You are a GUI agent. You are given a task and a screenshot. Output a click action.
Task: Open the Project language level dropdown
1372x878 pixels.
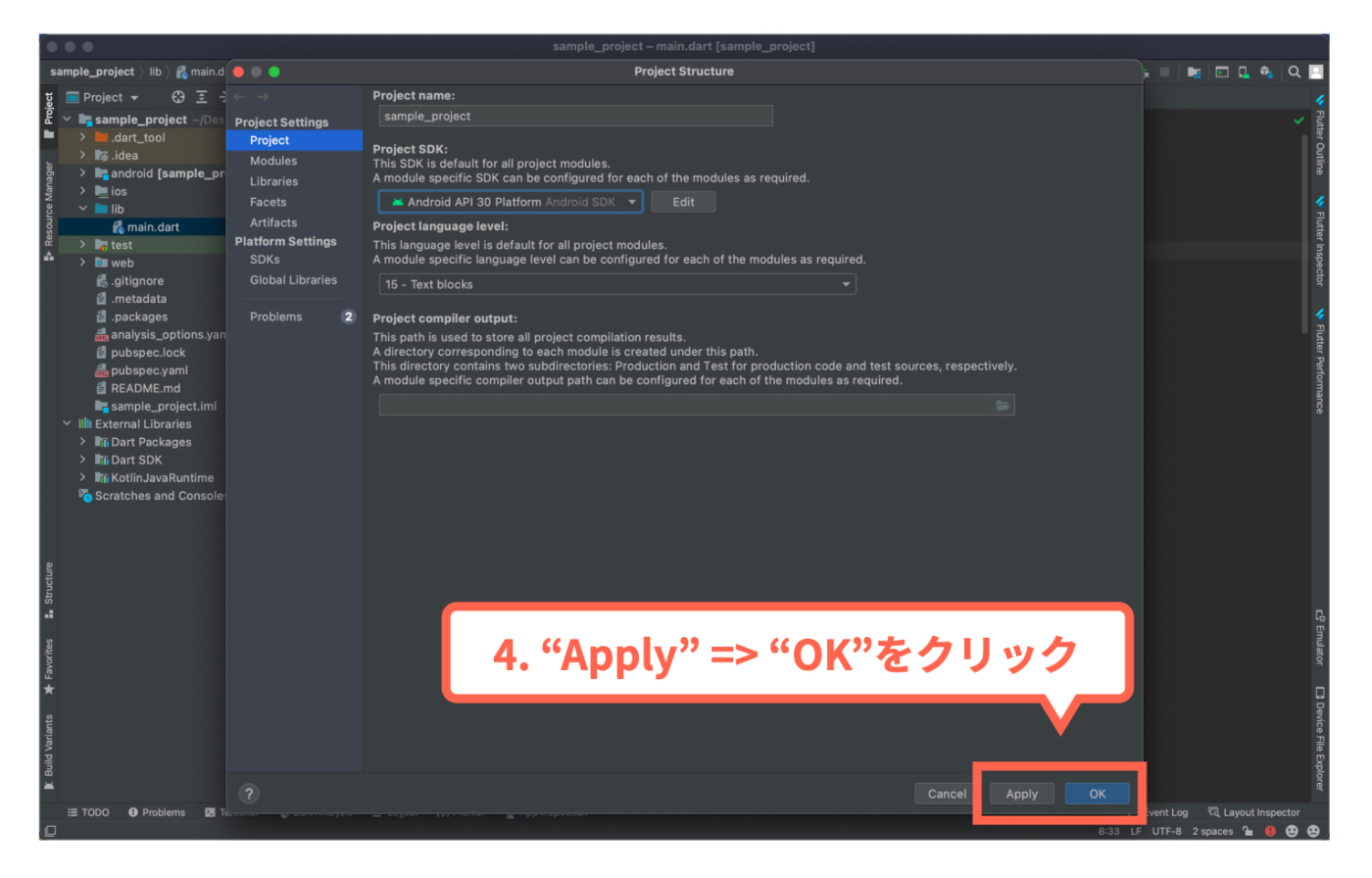tap(617, 284)
